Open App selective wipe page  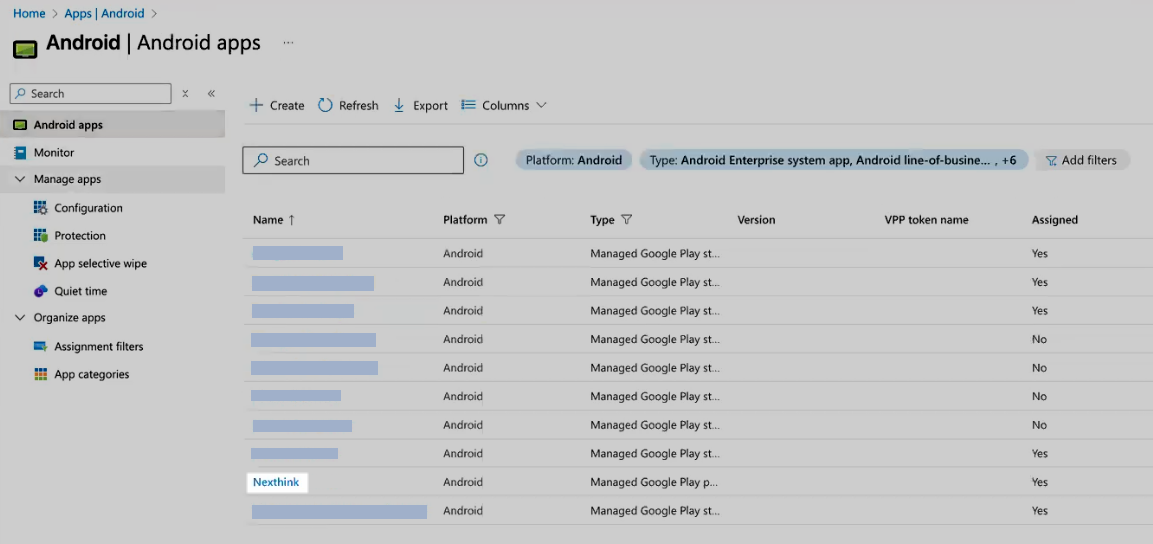[101, 263]
